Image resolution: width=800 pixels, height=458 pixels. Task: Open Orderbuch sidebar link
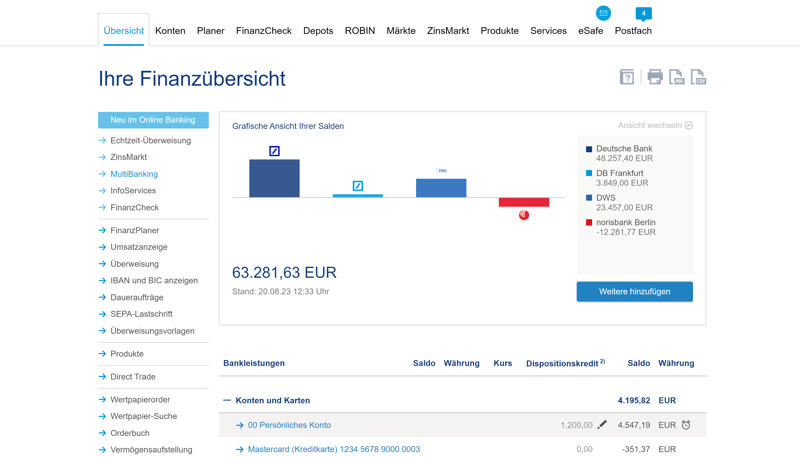coord(130,433)
